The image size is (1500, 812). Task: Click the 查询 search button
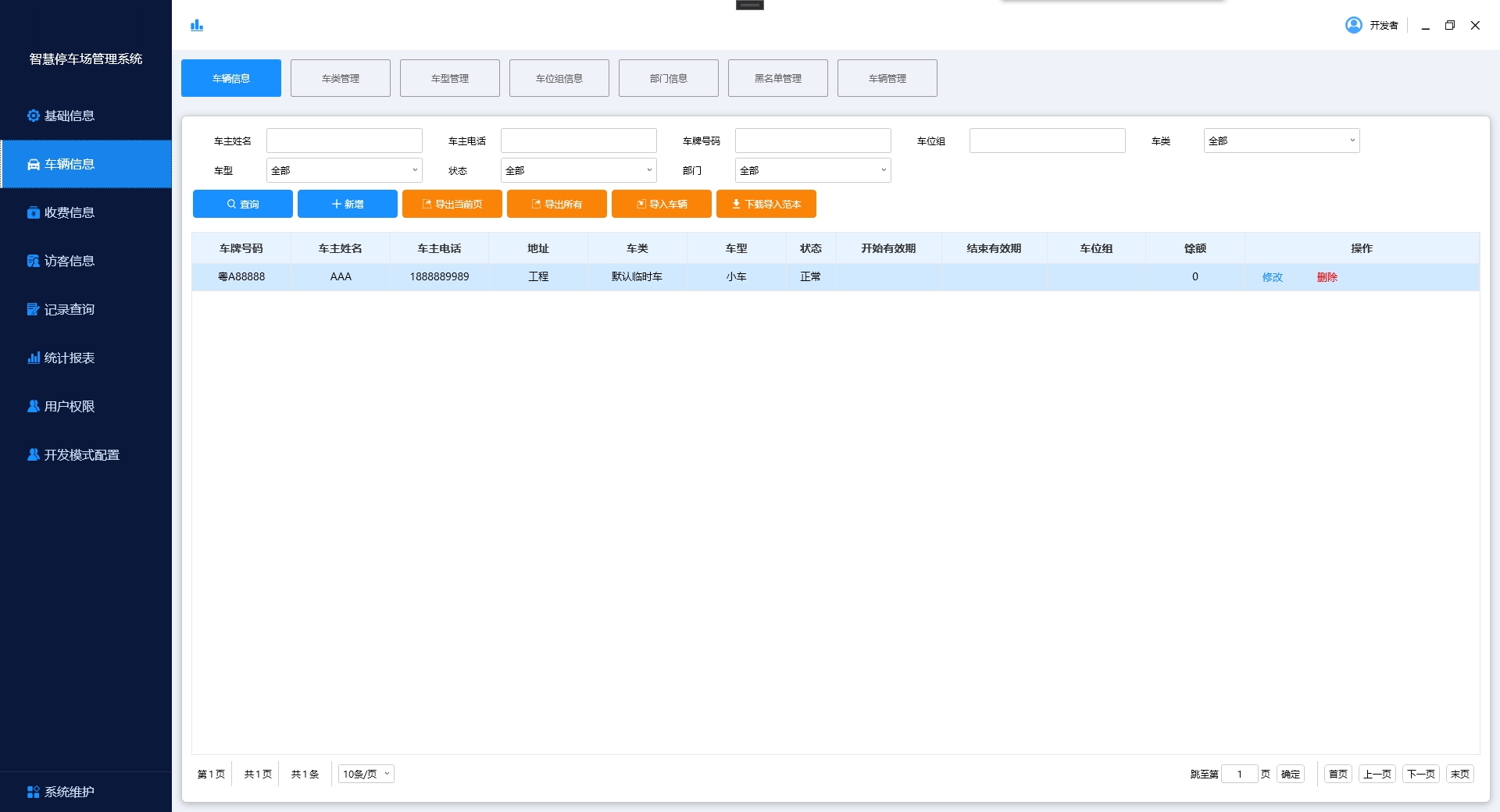242,204
